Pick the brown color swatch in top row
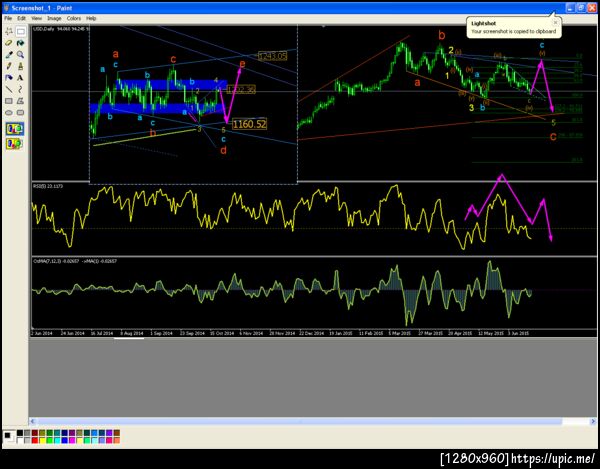 point(117,433)
